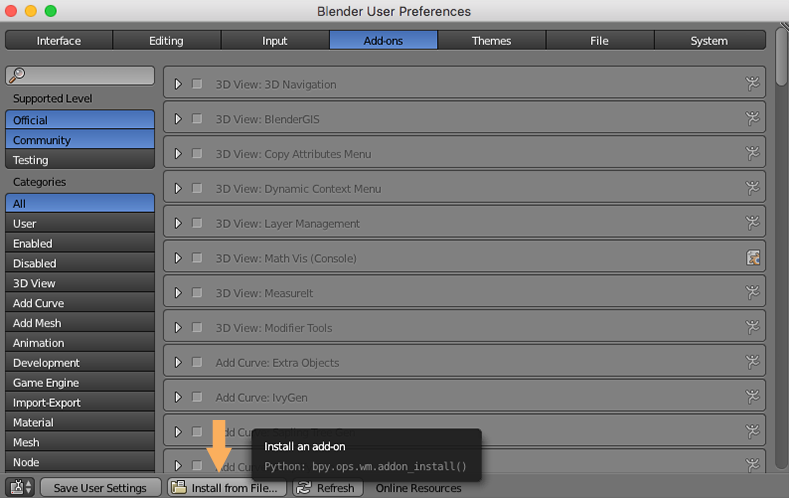Image resolution: width=789 pixels, height=498 pixels.
Task: Switch to the Editing tab
Action: pyautogui.click(x=167, y=40)
